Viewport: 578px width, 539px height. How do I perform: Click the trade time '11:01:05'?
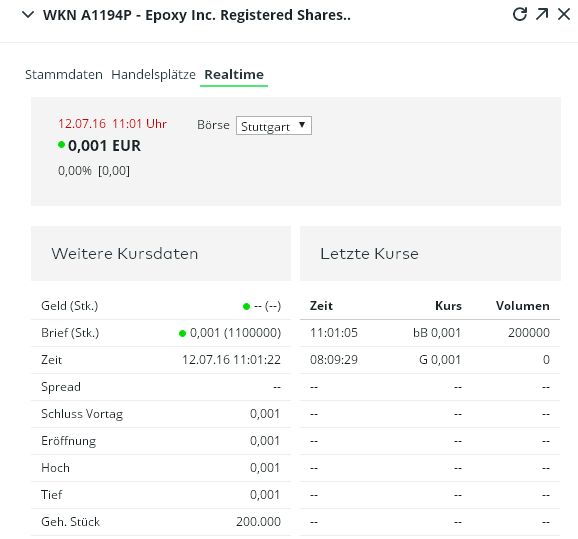coord(334,333)
